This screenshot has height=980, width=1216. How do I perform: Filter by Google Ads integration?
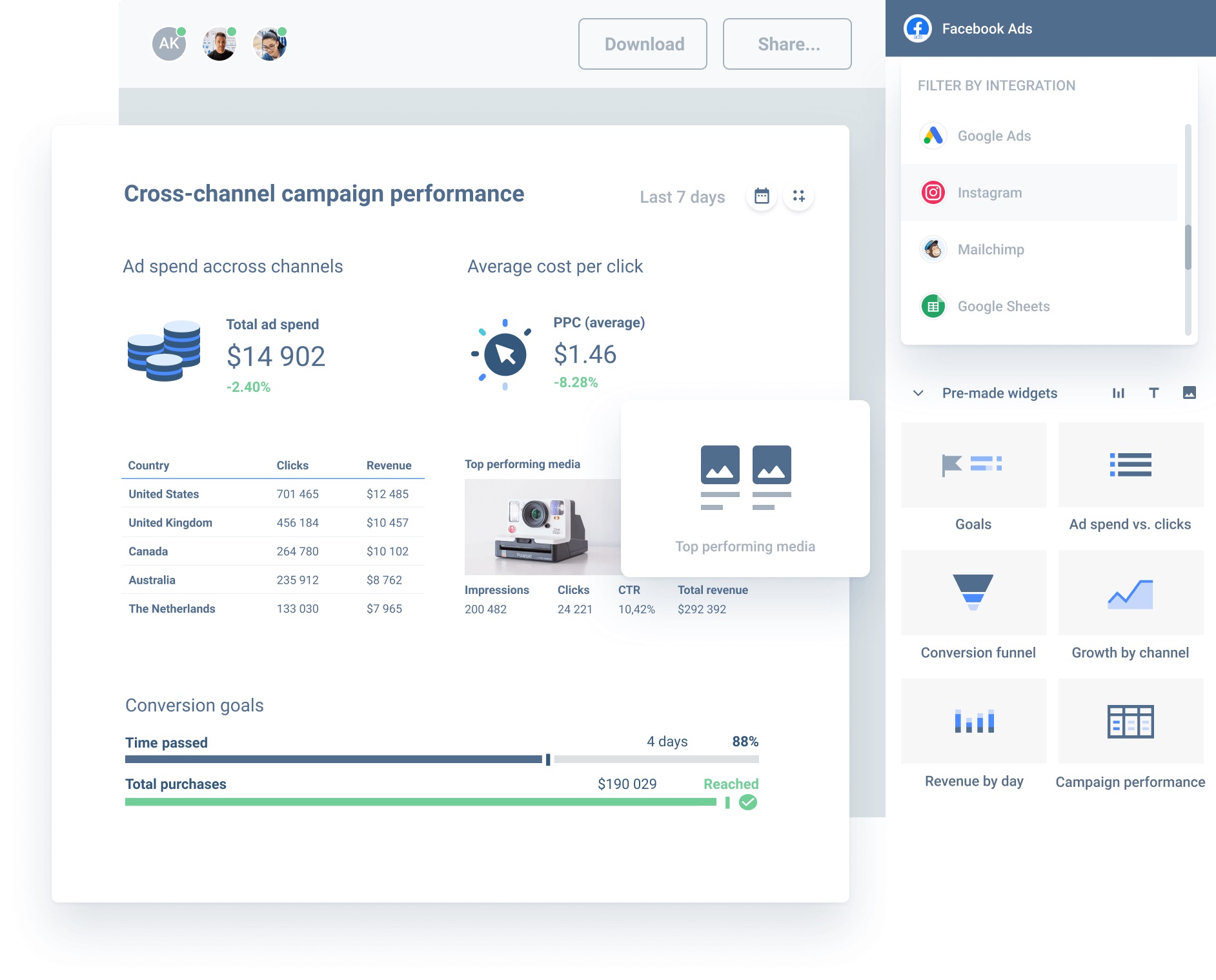click(x=1039, y=136)
